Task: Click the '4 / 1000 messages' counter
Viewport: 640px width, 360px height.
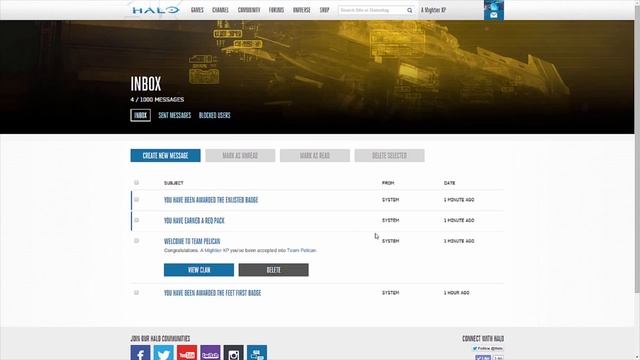Action: 157,100
